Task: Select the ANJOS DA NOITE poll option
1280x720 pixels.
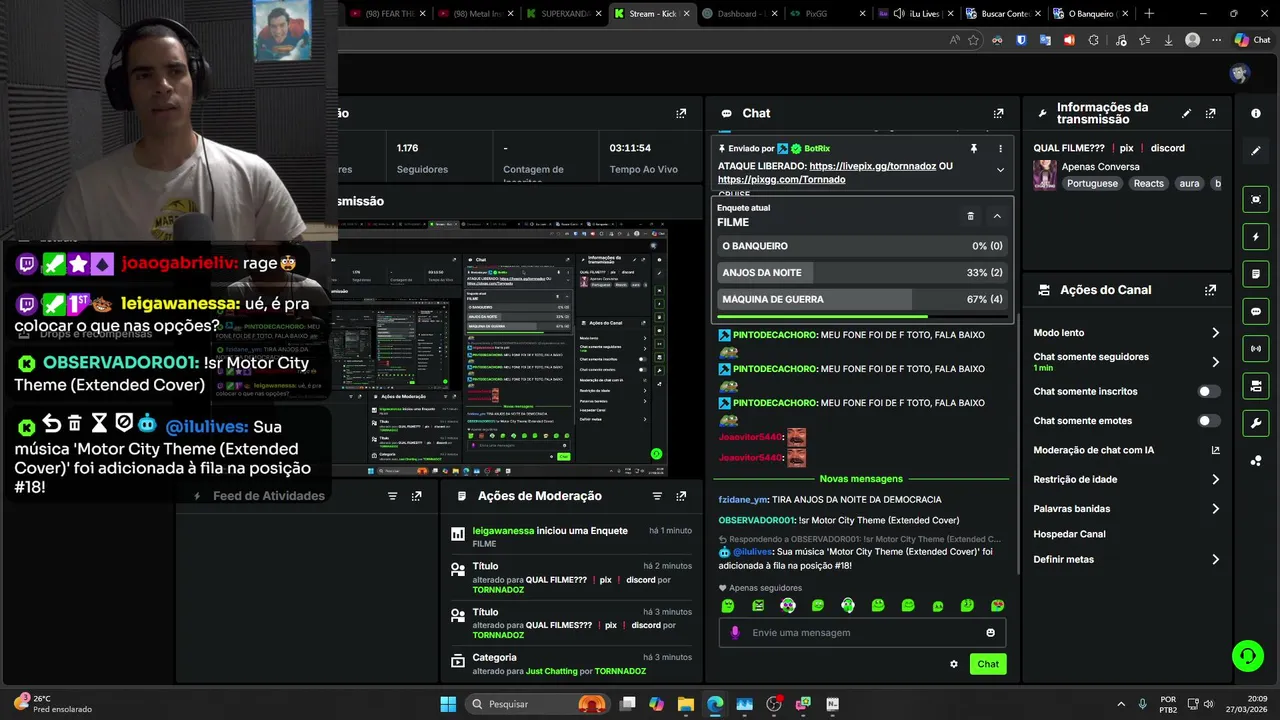Action: pyautogui.click(x=862, y=273)
